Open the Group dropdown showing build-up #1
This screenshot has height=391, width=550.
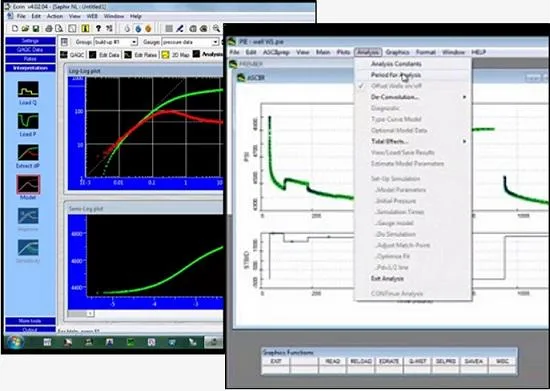(x=134, y=42)
